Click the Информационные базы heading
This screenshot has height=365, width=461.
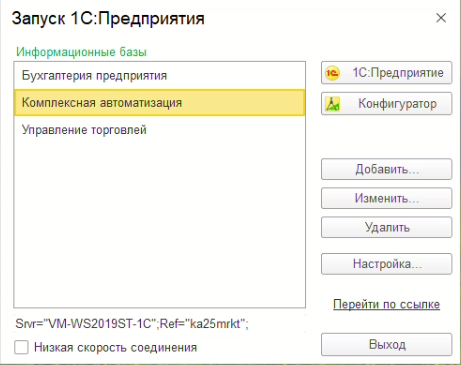click(x=81, y=52)
